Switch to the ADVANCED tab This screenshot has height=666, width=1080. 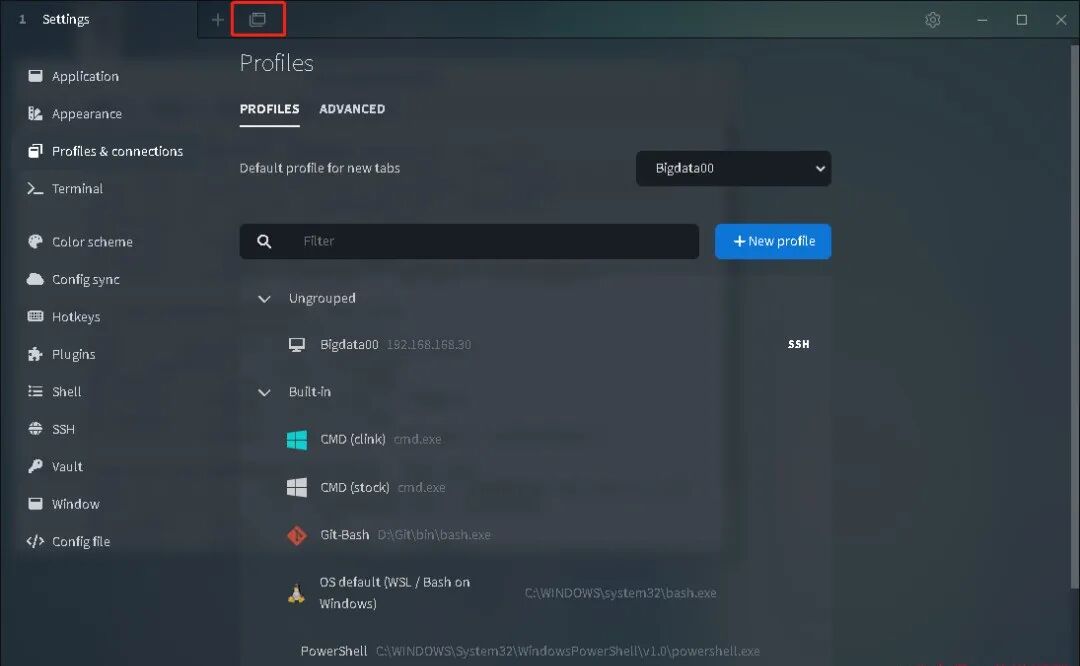(352, 109)
